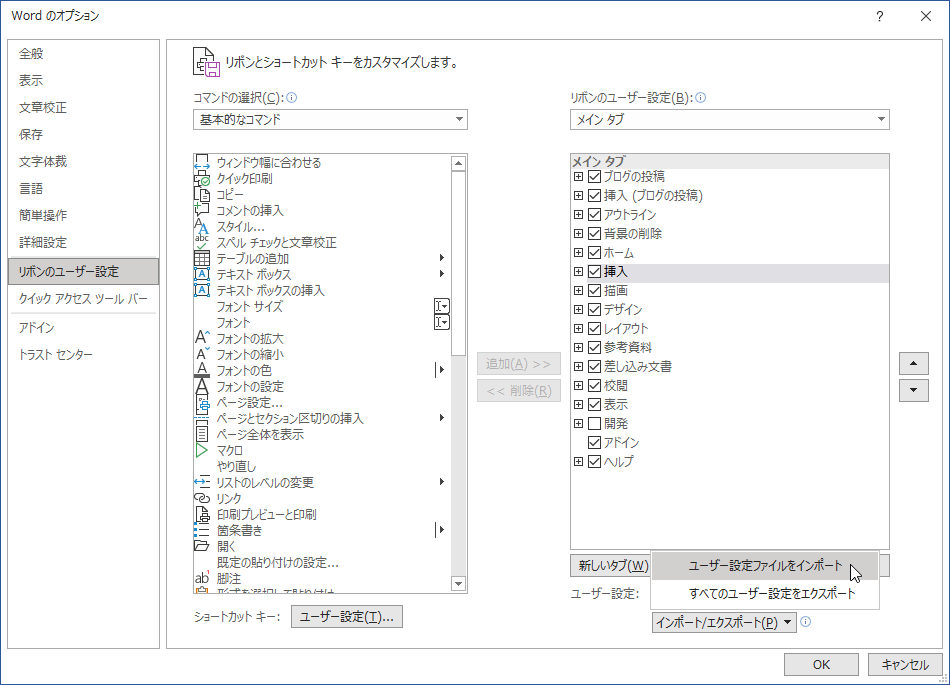Open the メイン タブ ribbon dropdown
Screen dimensions: 950x685
click(729, 119)
